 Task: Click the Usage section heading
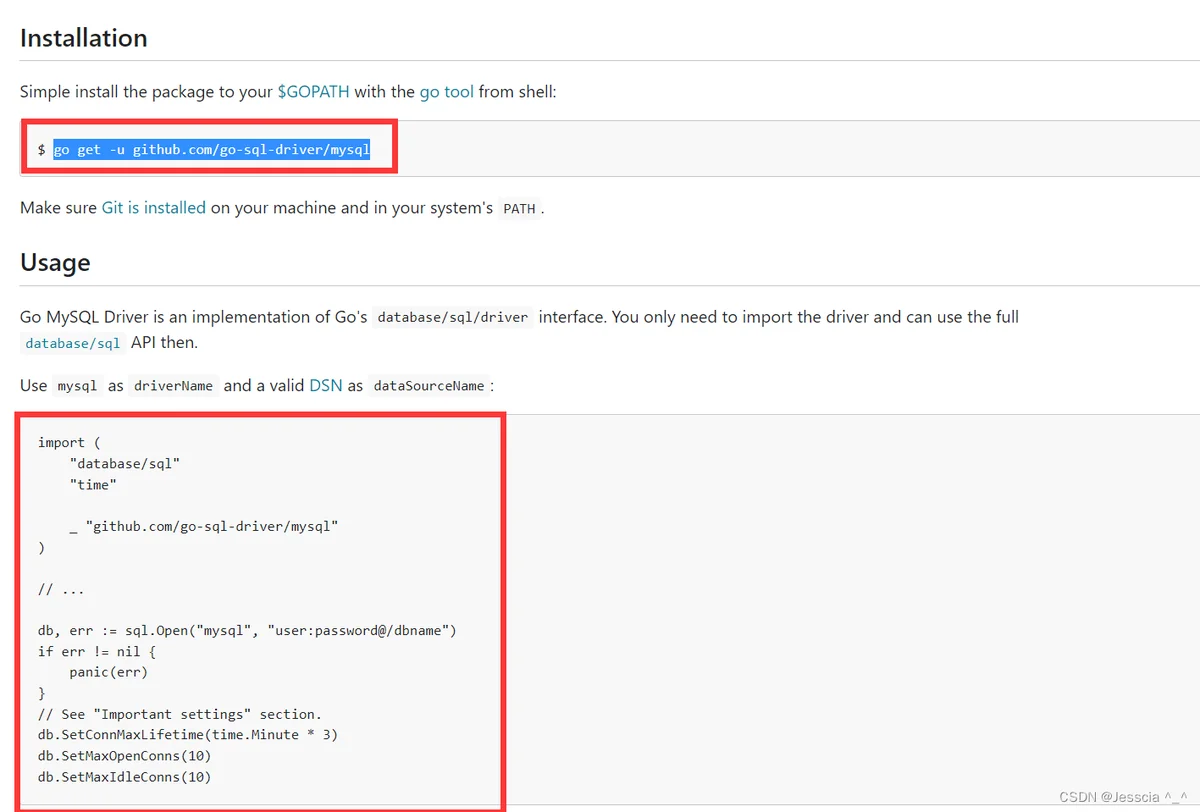click(55, 263)
